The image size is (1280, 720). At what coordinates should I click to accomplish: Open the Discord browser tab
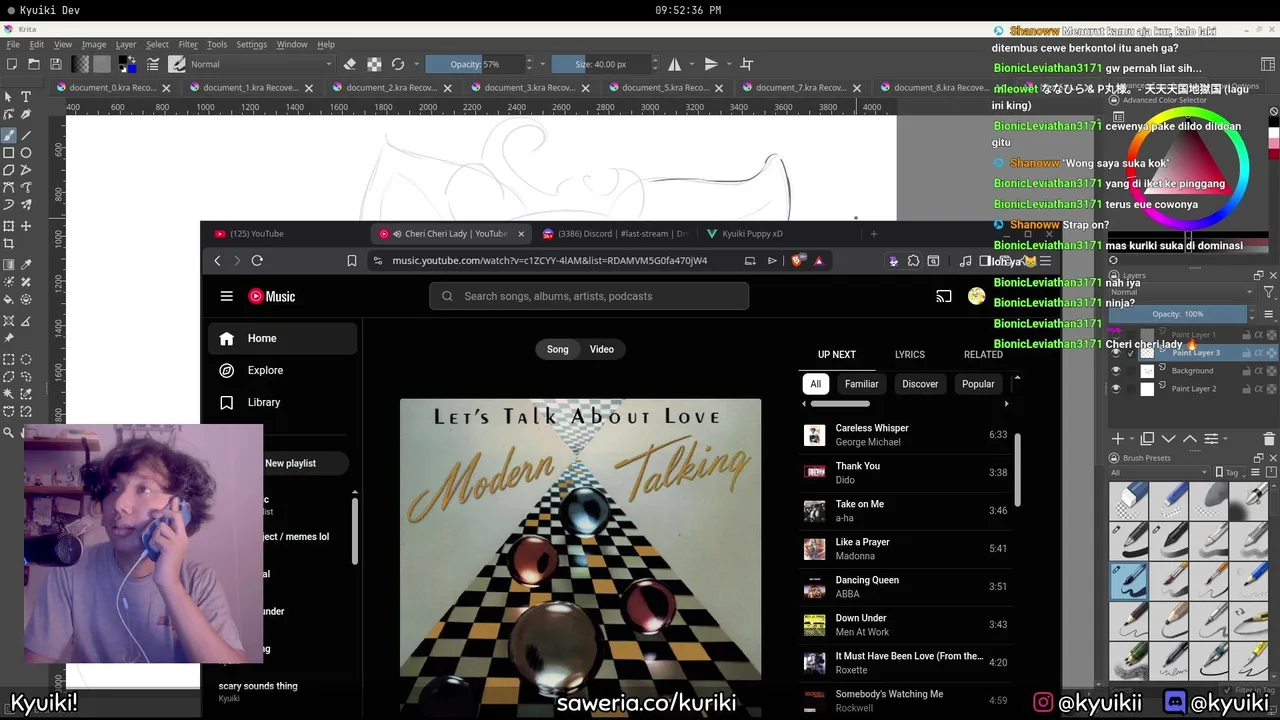click(x=615, y=234)
